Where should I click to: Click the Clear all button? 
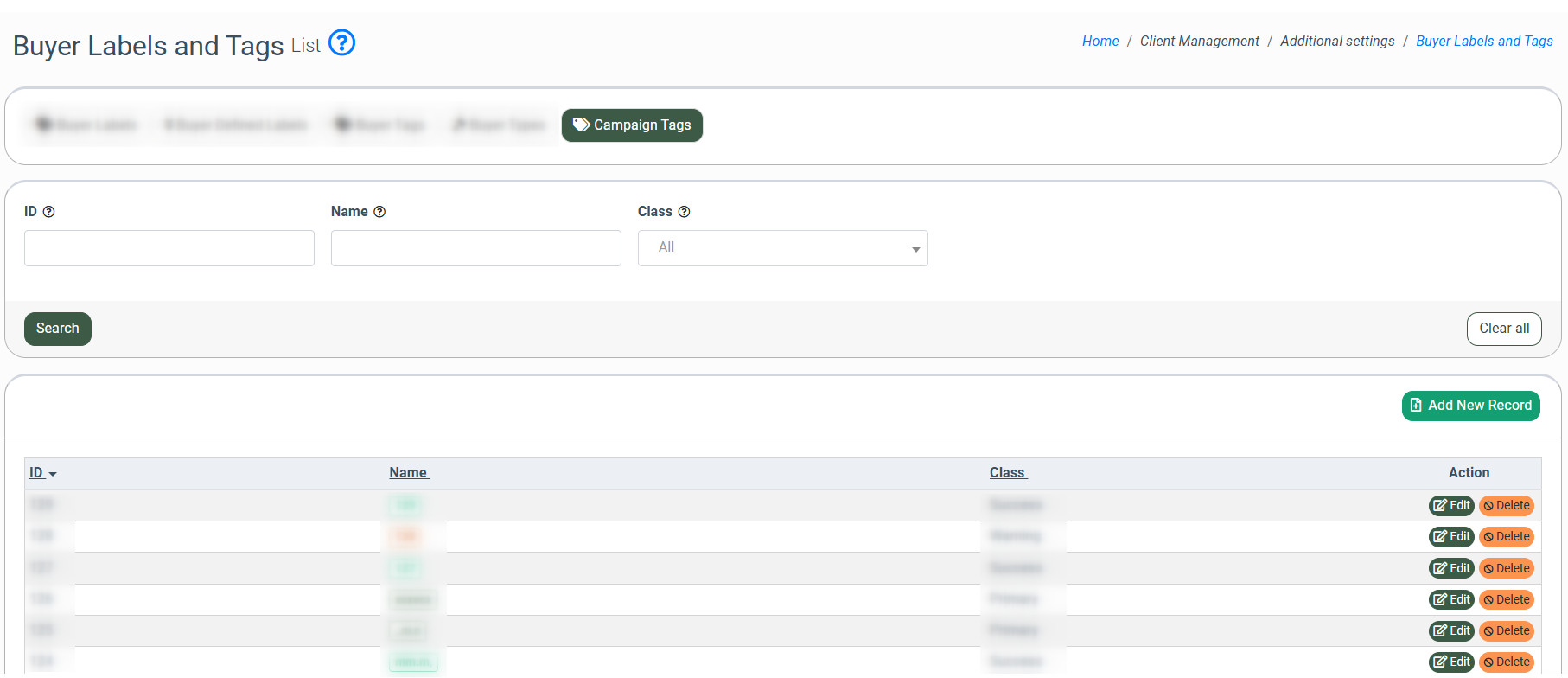(1503, 329)
